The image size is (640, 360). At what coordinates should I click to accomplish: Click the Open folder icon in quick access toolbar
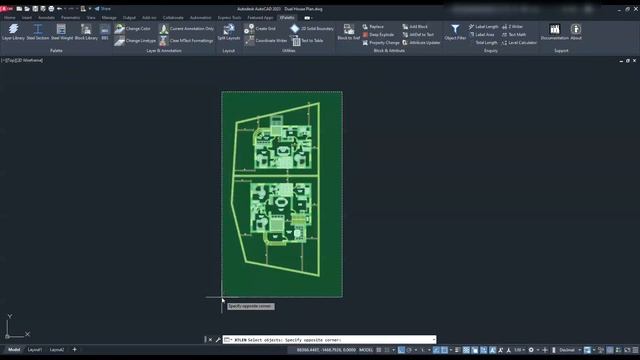[x=27, y=9]
